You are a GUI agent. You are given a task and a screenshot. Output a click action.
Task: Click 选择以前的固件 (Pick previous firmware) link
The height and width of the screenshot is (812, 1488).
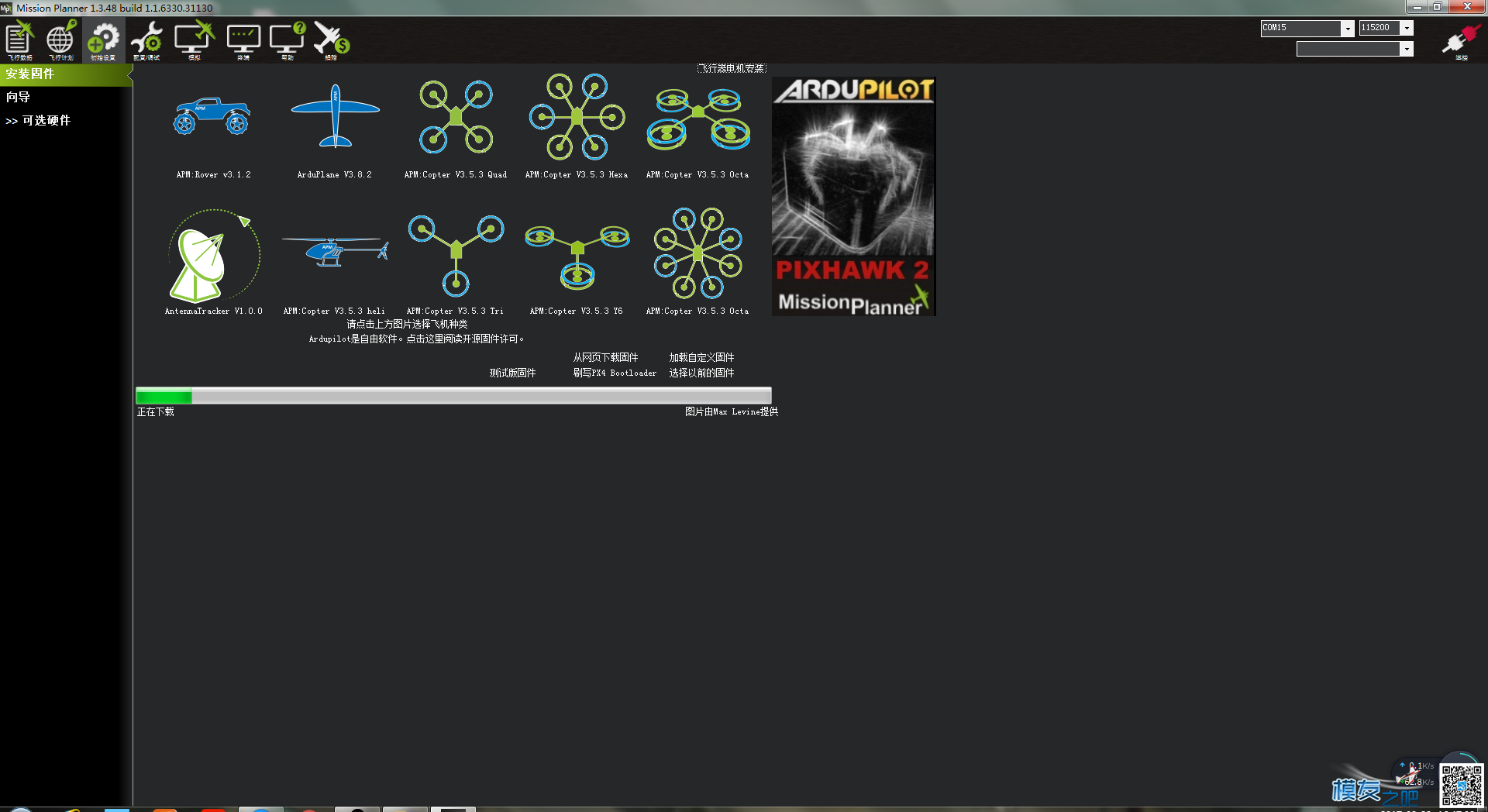click(701, 373)
